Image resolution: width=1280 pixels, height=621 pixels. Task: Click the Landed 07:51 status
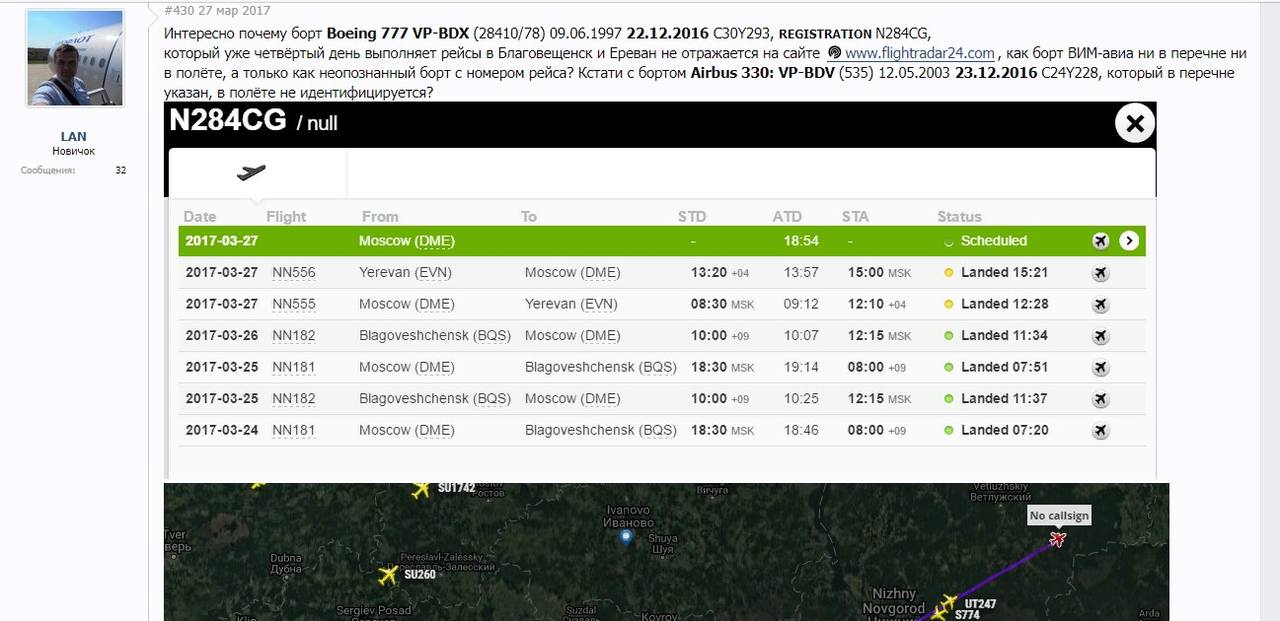pos(1004,367)
